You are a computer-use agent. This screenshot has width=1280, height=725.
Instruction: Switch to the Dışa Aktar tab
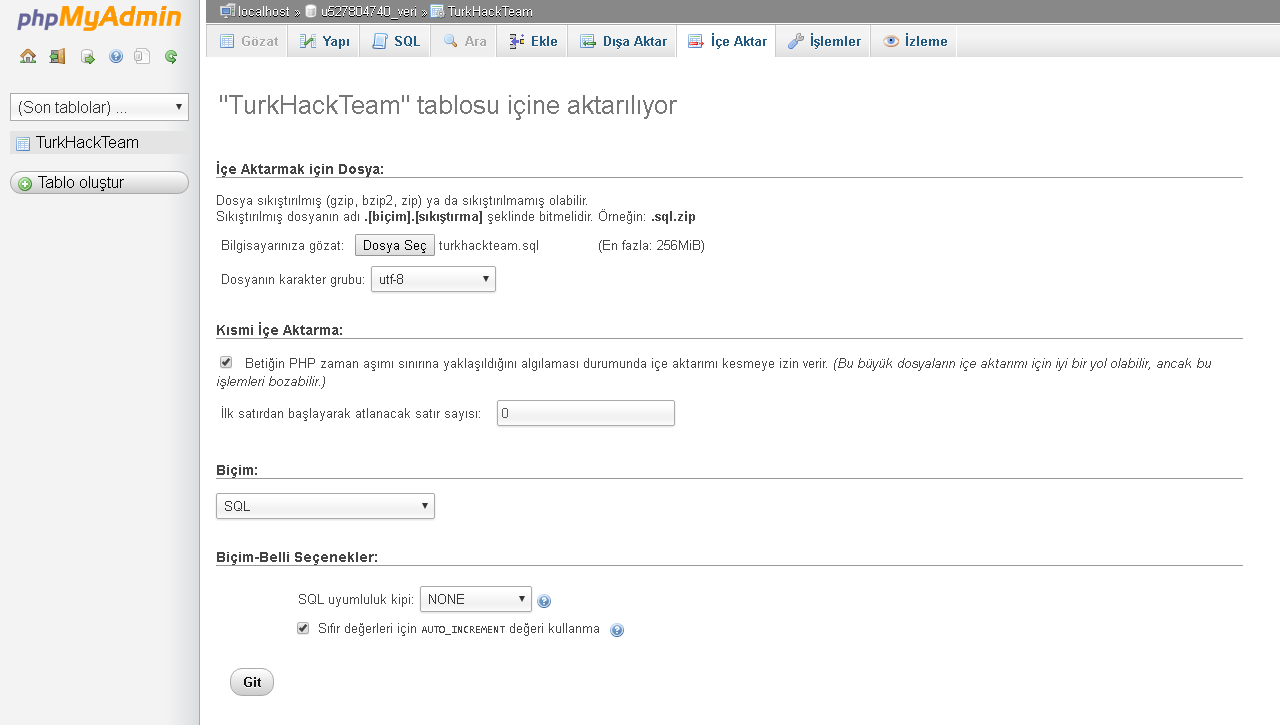[x=622, y=41]
